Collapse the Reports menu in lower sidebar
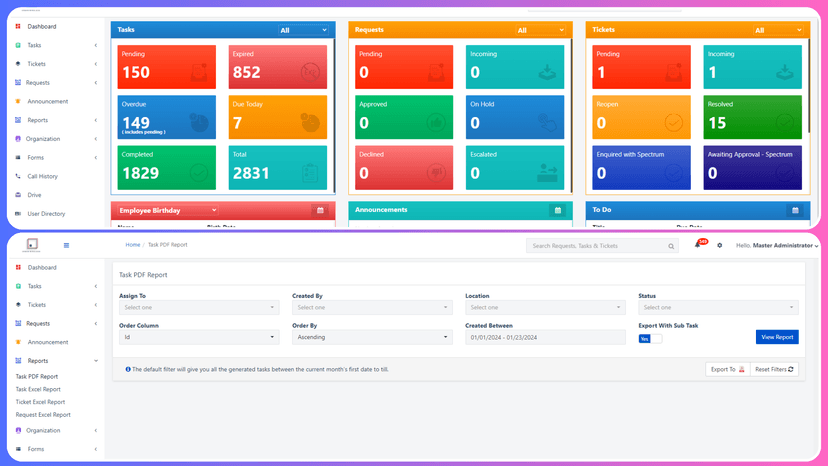Viewport: 828px width, 466px height. pyautogui.click(x=95, y=360)
